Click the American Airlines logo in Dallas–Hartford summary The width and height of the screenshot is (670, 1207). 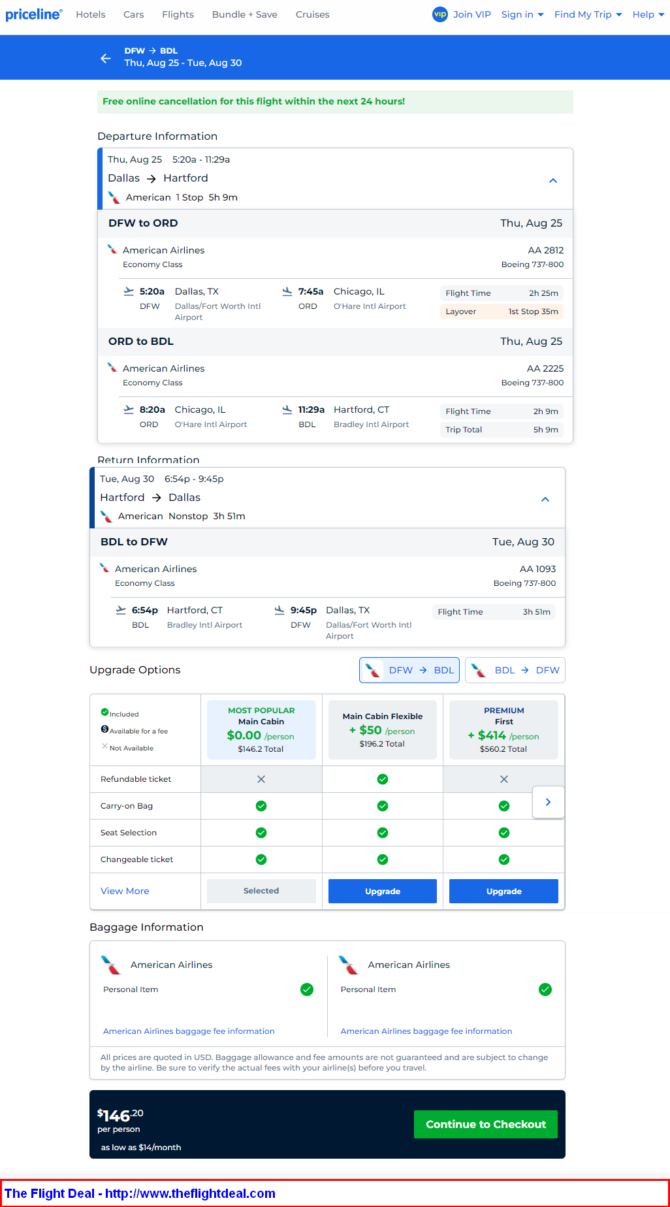[x=114, y=197]
